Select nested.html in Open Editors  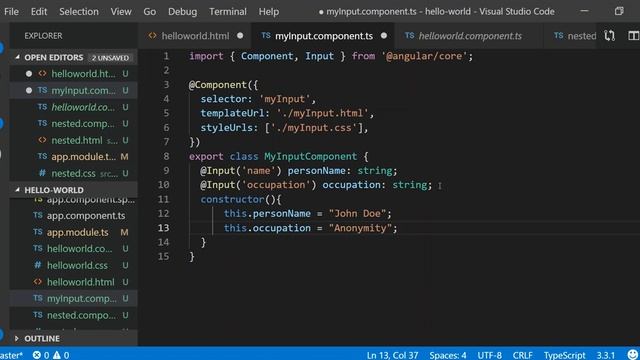[x=73, y=140]
